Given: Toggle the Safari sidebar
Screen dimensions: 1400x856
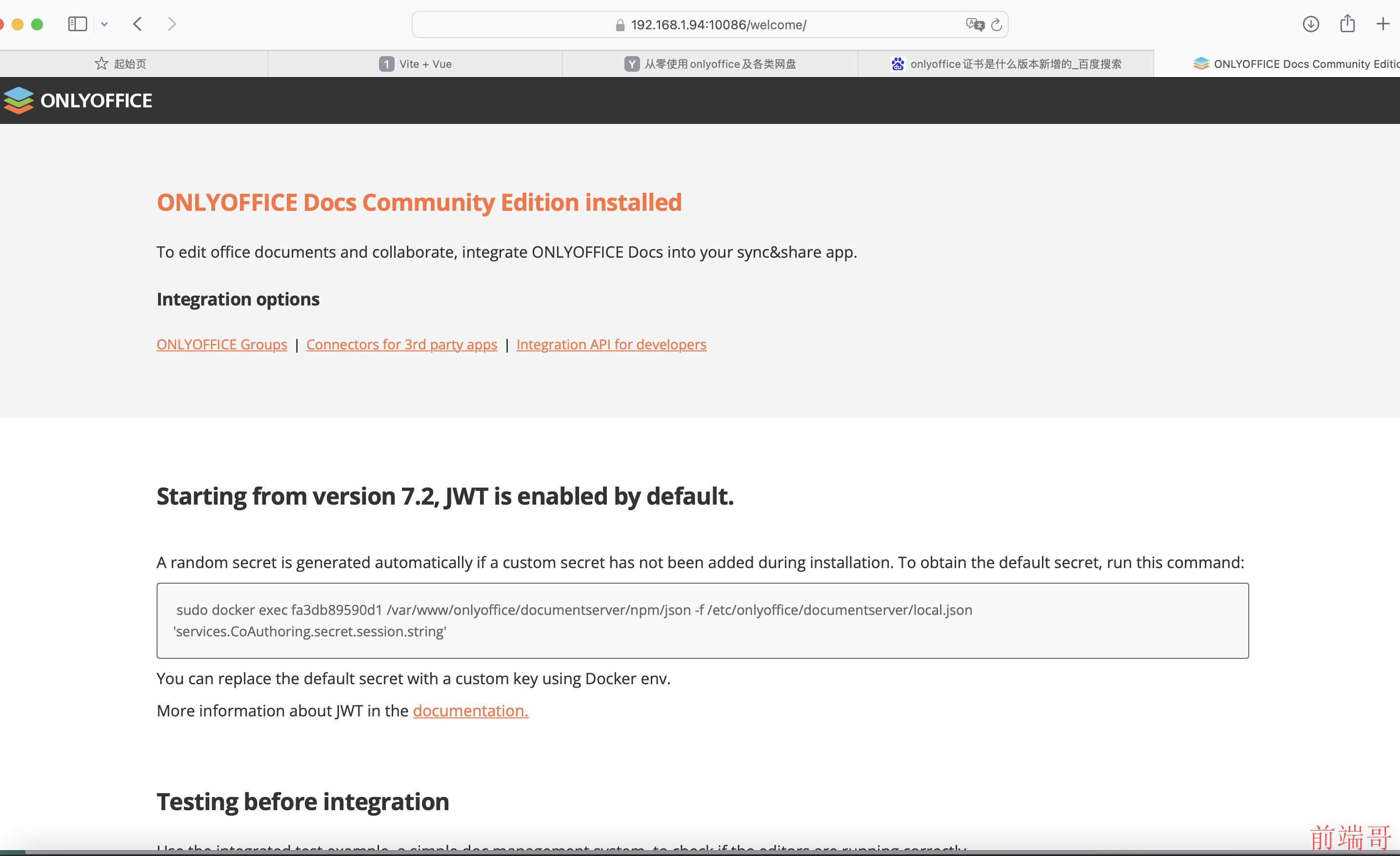Looking at the screenshot, I should pos(77,24).
